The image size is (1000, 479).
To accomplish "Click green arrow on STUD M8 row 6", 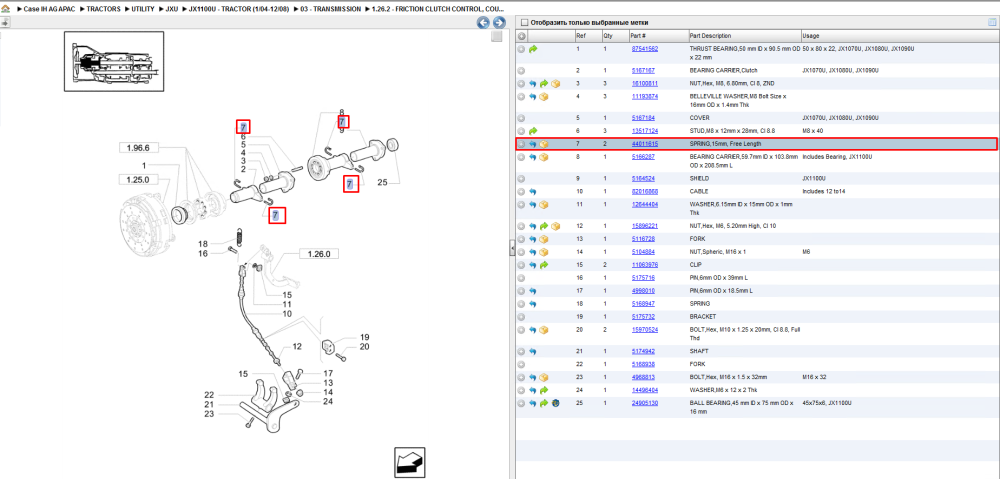I will pyautogui.click(x=533, y=131).
